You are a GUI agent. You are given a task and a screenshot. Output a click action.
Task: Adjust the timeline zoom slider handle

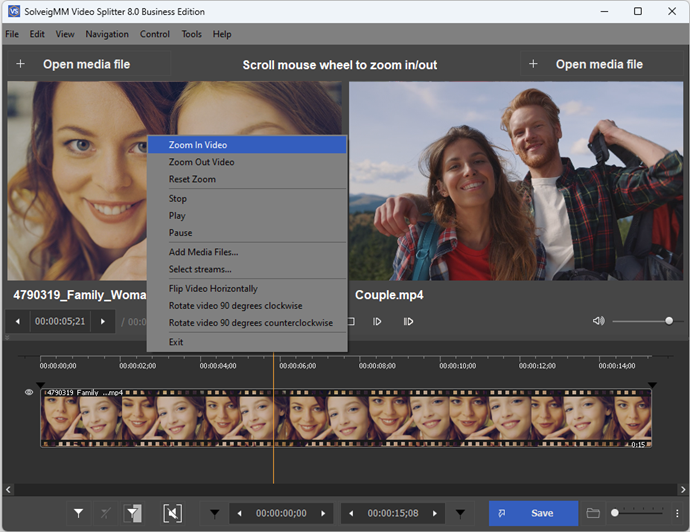click(615, 513)
